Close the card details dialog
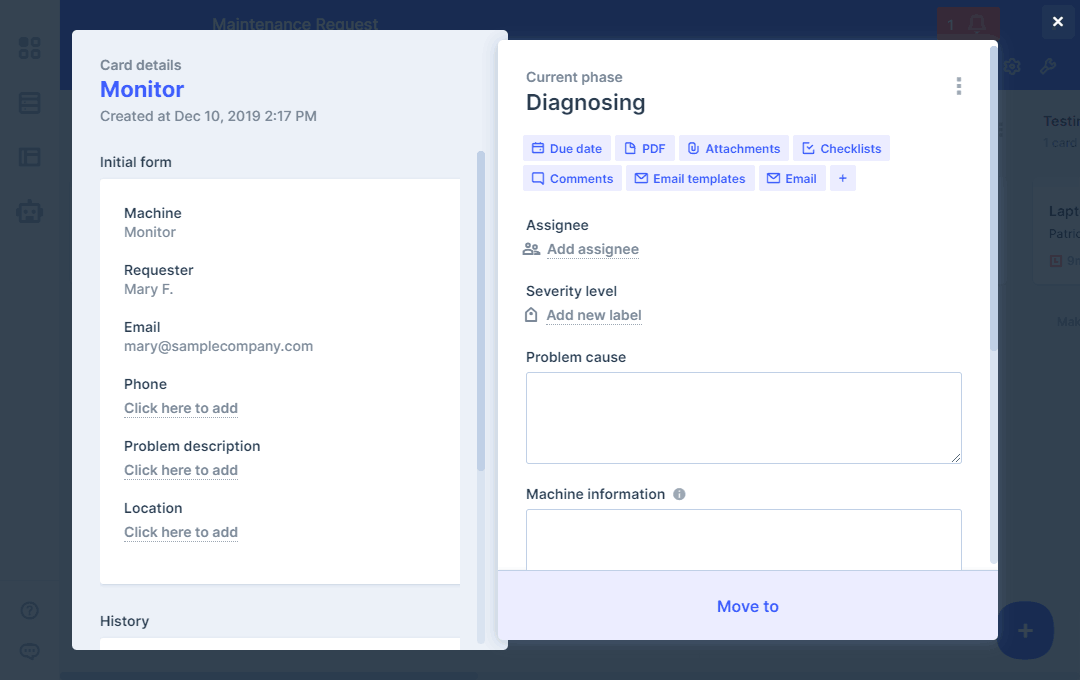 (x=1058, y=21)
